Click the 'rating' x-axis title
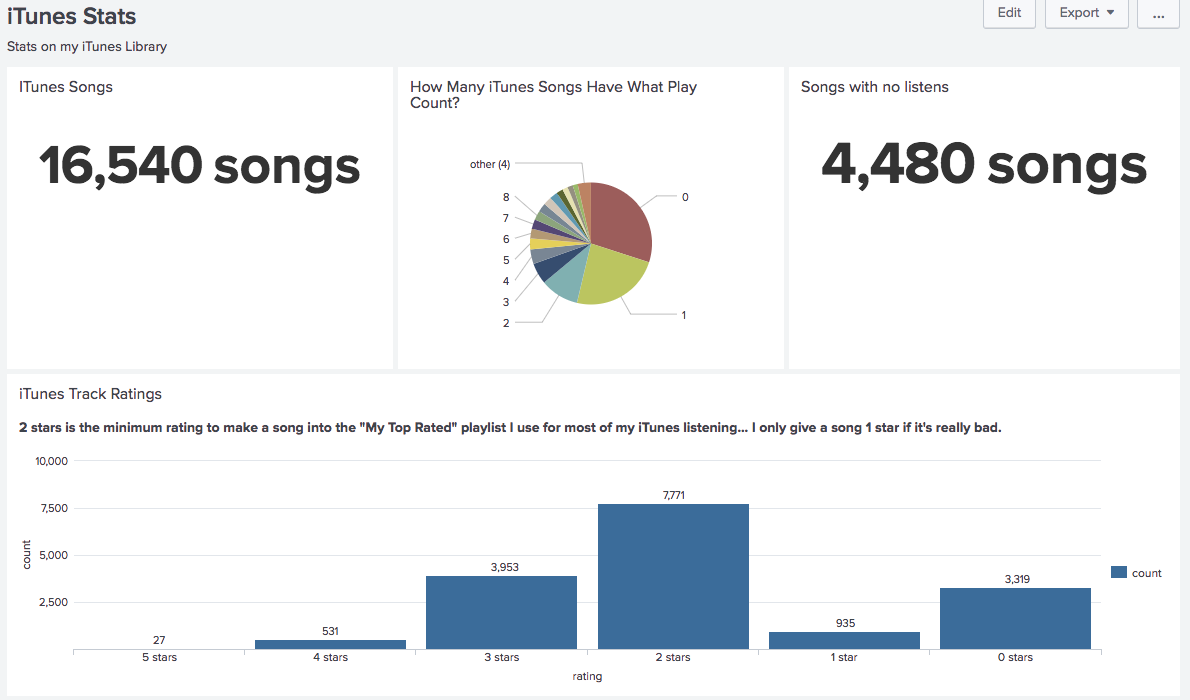 (x=587, y=676)
